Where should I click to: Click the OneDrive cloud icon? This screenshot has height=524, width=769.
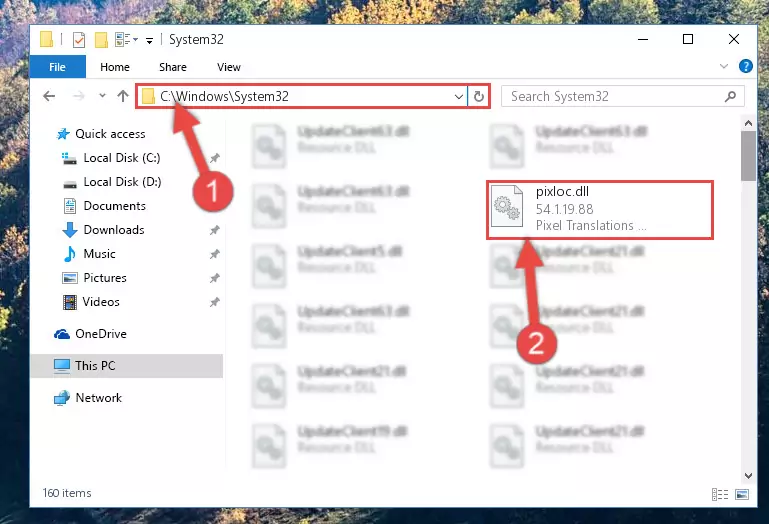(62, 334)
